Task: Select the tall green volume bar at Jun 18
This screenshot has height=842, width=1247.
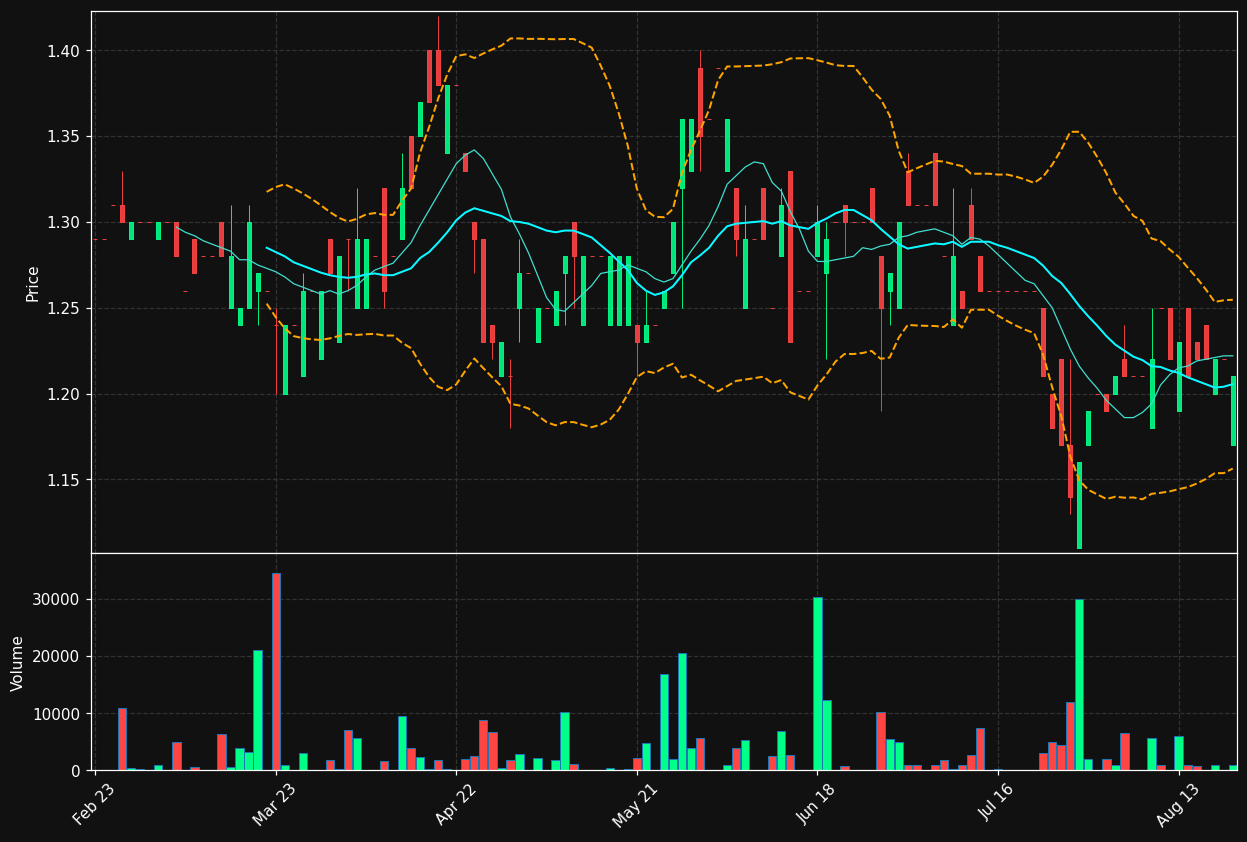Action: [818, 684]
